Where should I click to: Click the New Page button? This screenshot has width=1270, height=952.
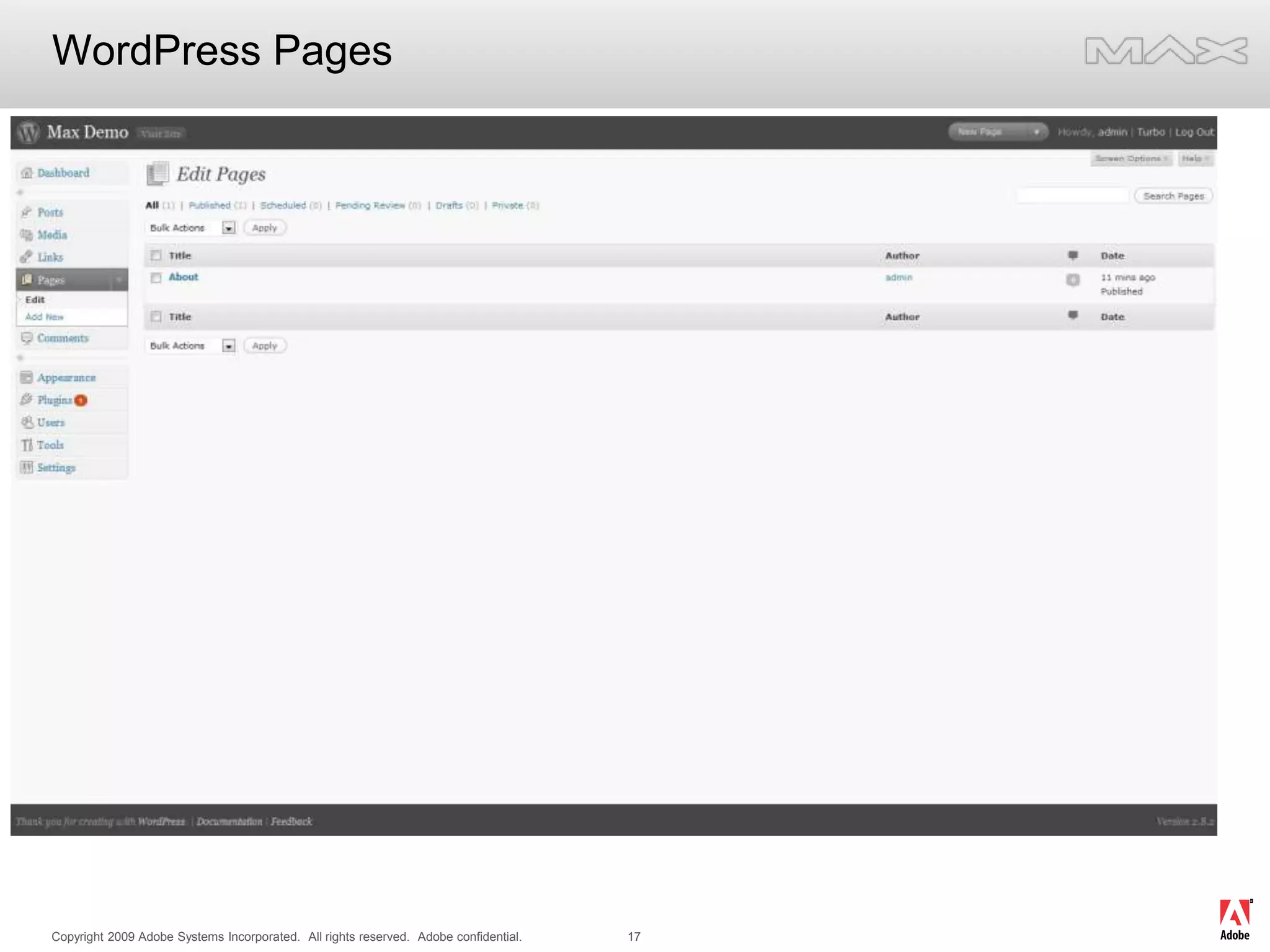pos(988,132)
